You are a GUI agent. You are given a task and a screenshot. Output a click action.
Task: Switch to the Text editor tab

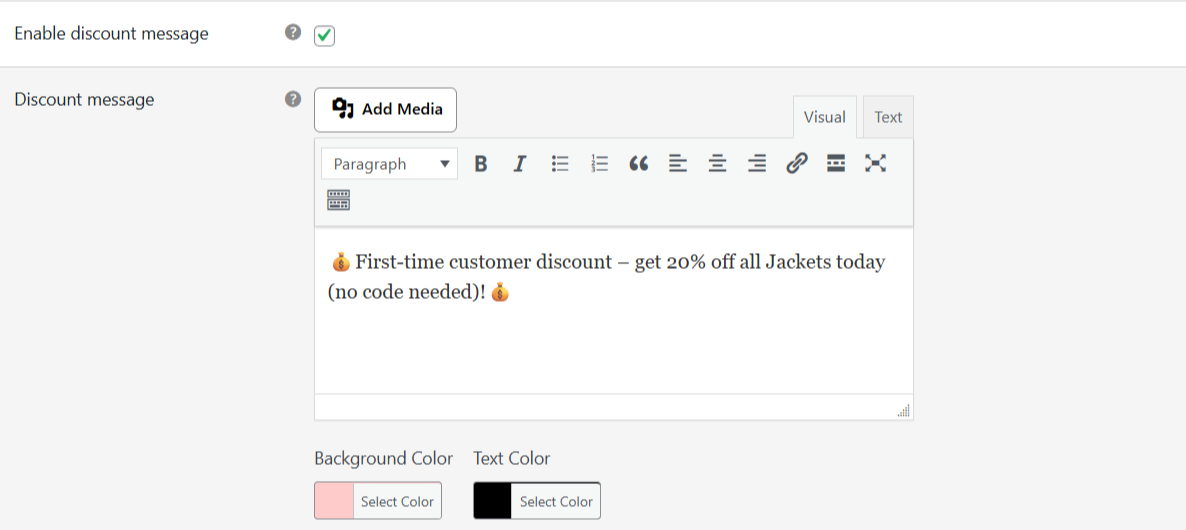[x=888, y=117]
